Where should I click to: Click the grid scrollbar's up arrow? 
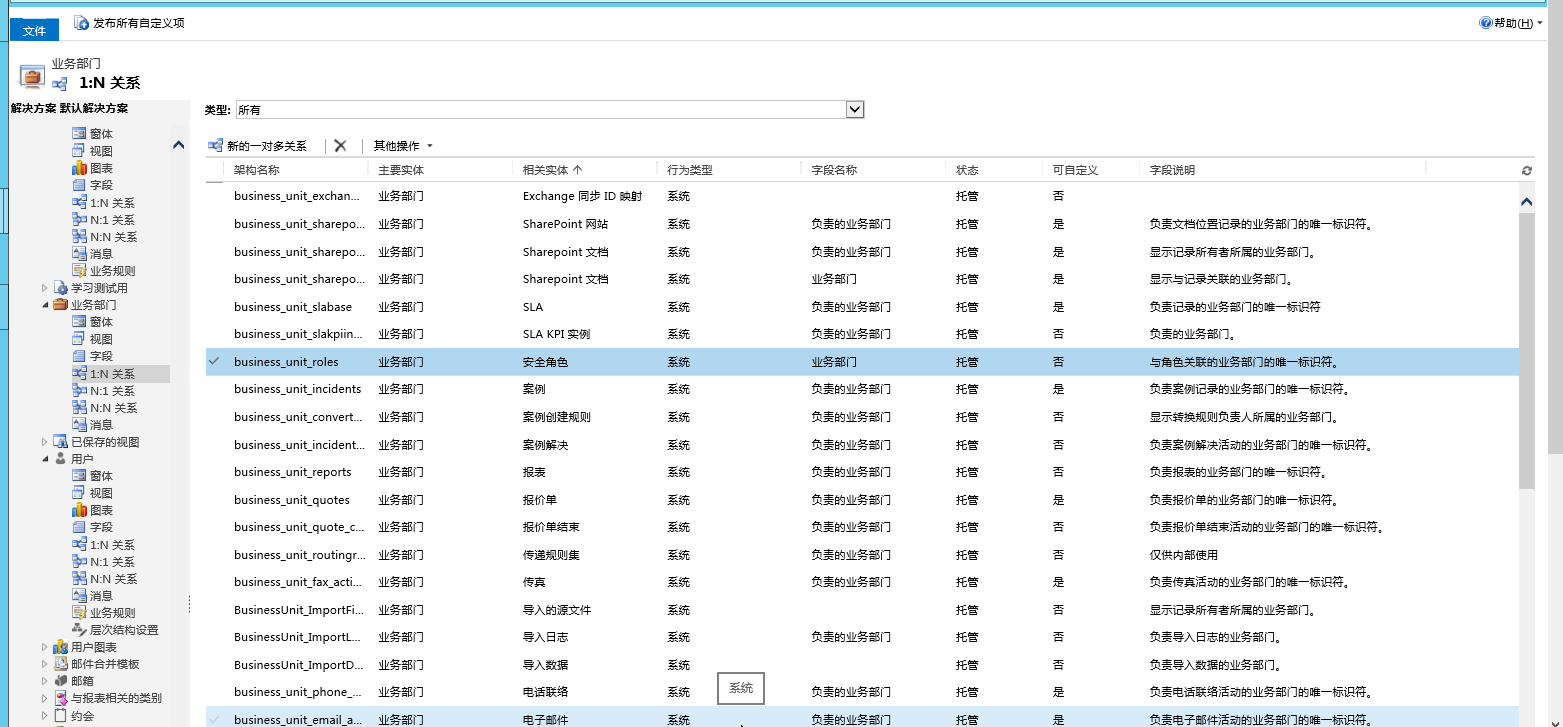[x=1526, y=202]
